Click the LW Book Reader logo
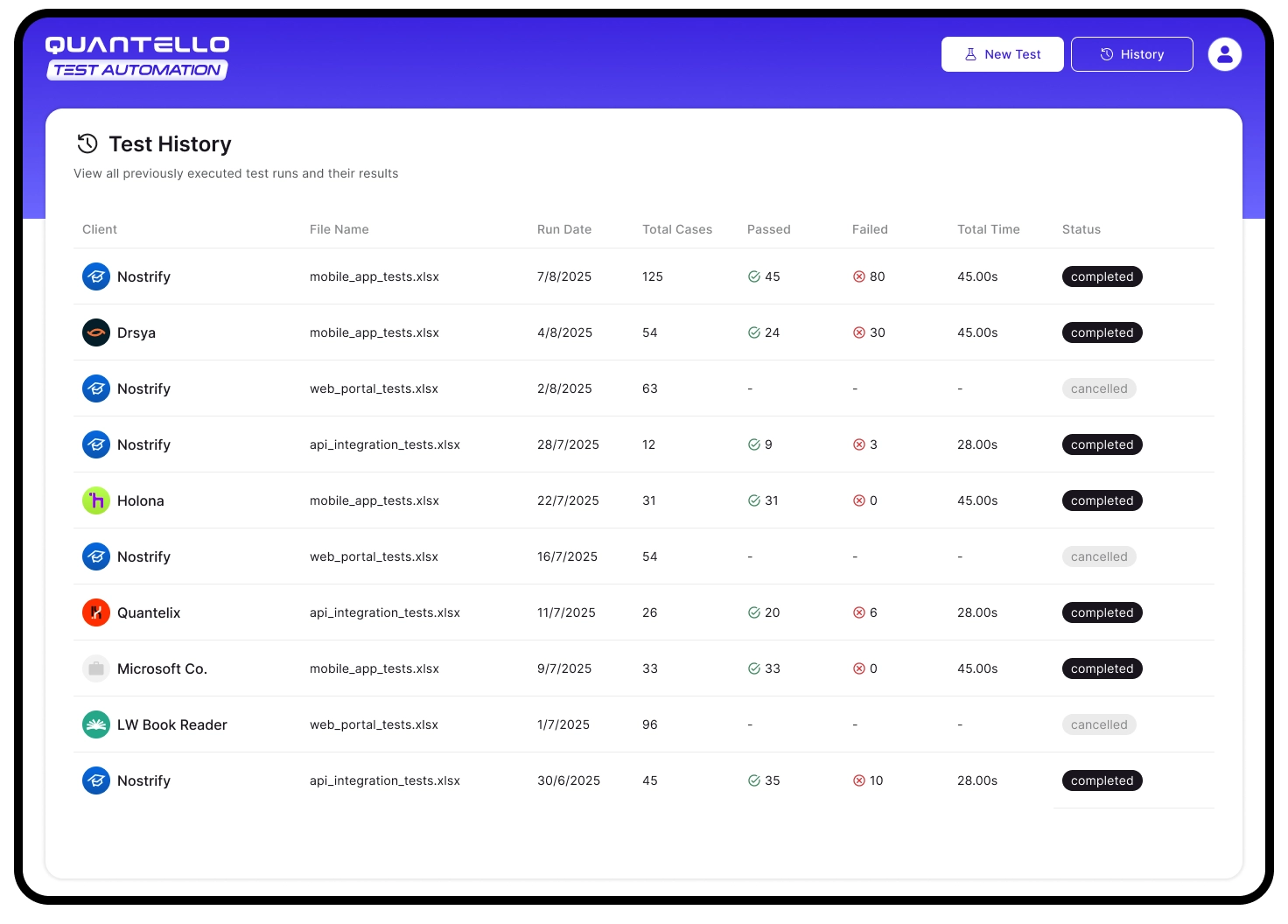The height and width of the screenshot is (924, 1288). click(x=96, y=724)
